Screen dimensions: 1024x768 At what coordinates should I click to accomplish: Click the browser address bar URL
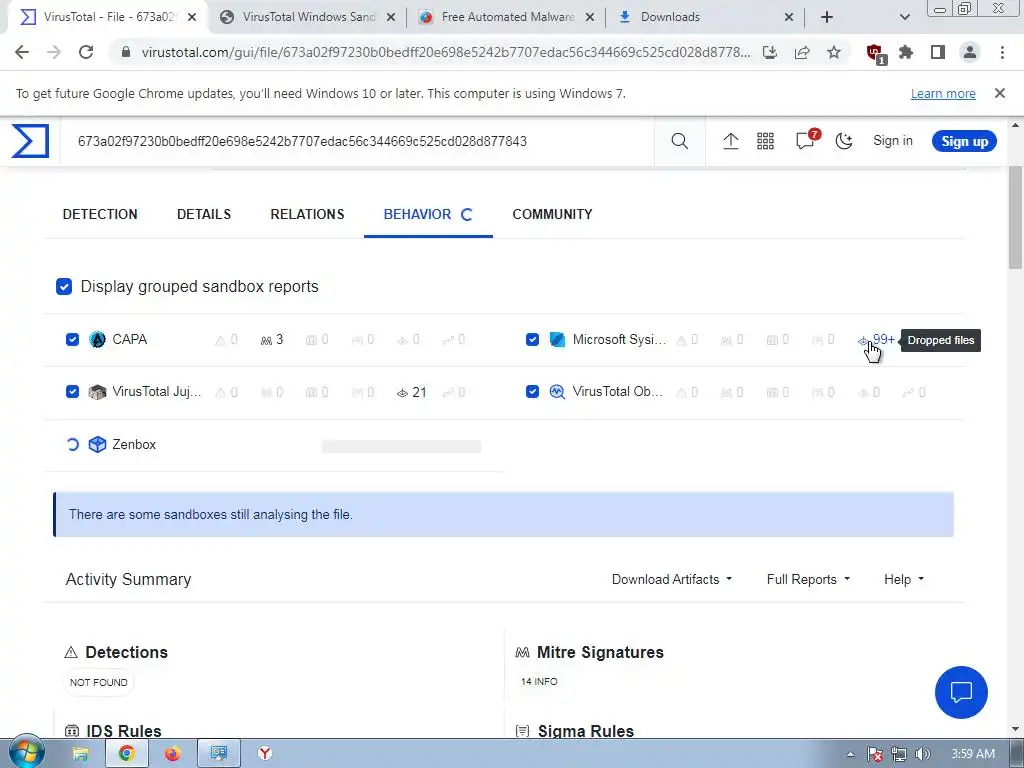446,52
